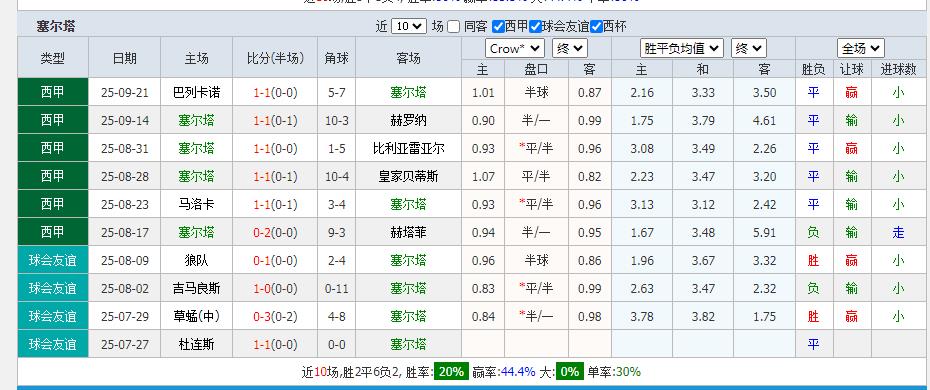The height and width of the screenshot is (390, 930).
Task: Click draw odds 3.12 in 马洛卡 row
Action: tap(703, 204)
